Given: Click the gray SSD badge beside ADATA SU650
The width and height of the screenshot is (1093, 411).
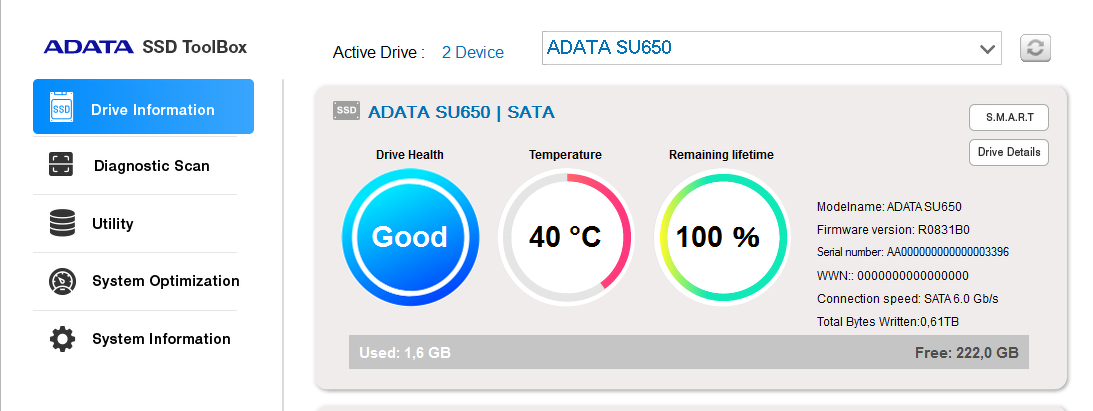Looking at the screenshot, I should pyautogui.click(x=346, y=111).
